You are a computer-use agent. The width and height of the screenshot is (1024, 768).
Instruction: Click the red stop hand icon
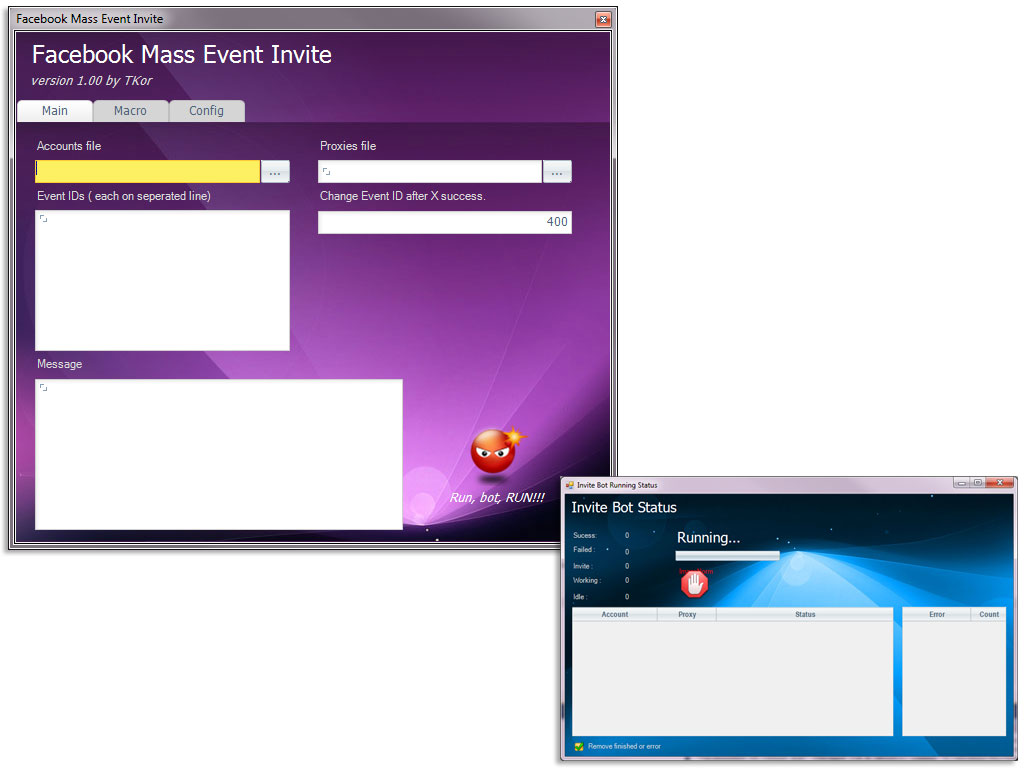pyautogui.click(x=694, y=583)
